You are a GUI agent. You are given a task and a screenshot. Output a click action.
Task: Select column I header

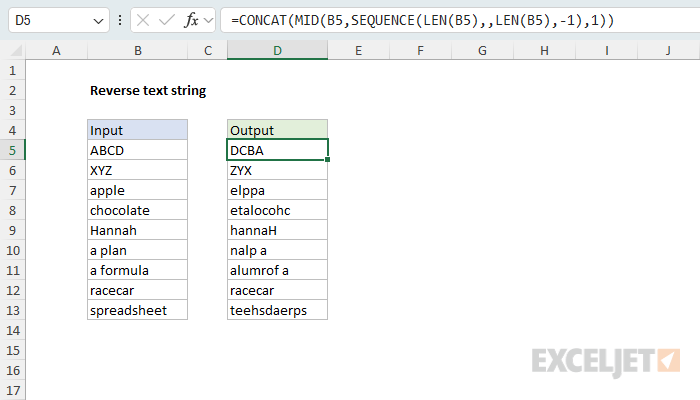[x=607, y=50]
